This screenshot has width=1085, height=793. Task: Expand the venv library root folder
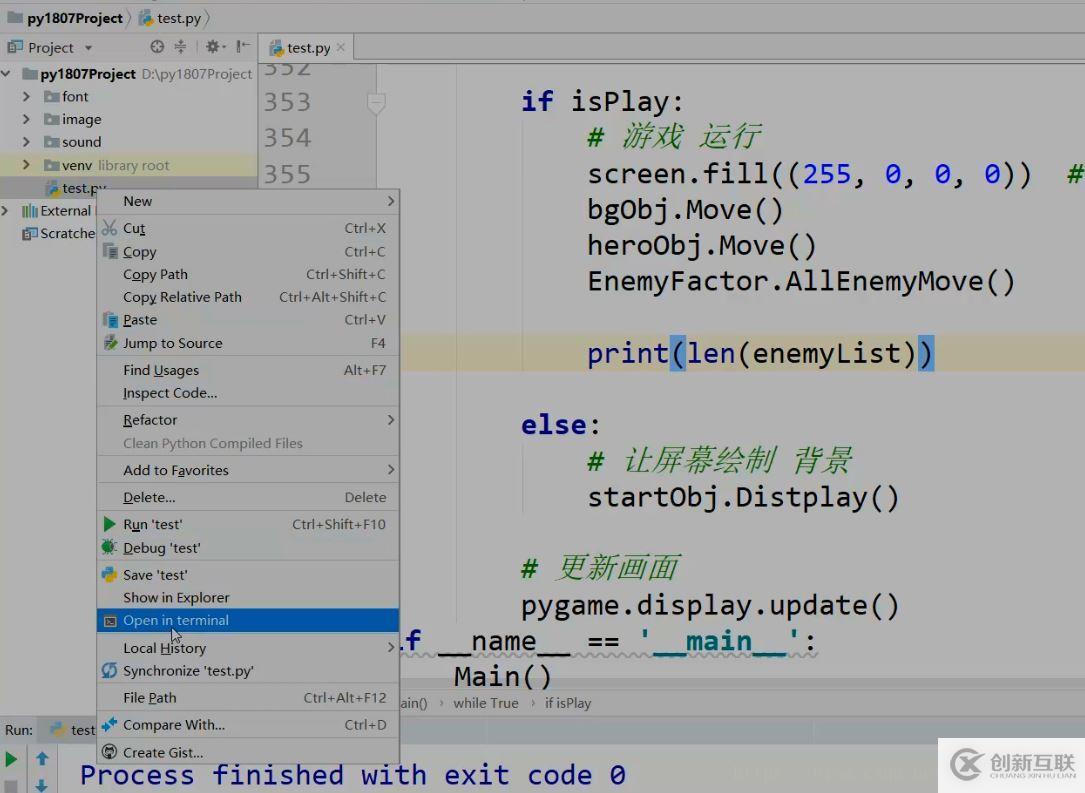(x=27, y=166)
